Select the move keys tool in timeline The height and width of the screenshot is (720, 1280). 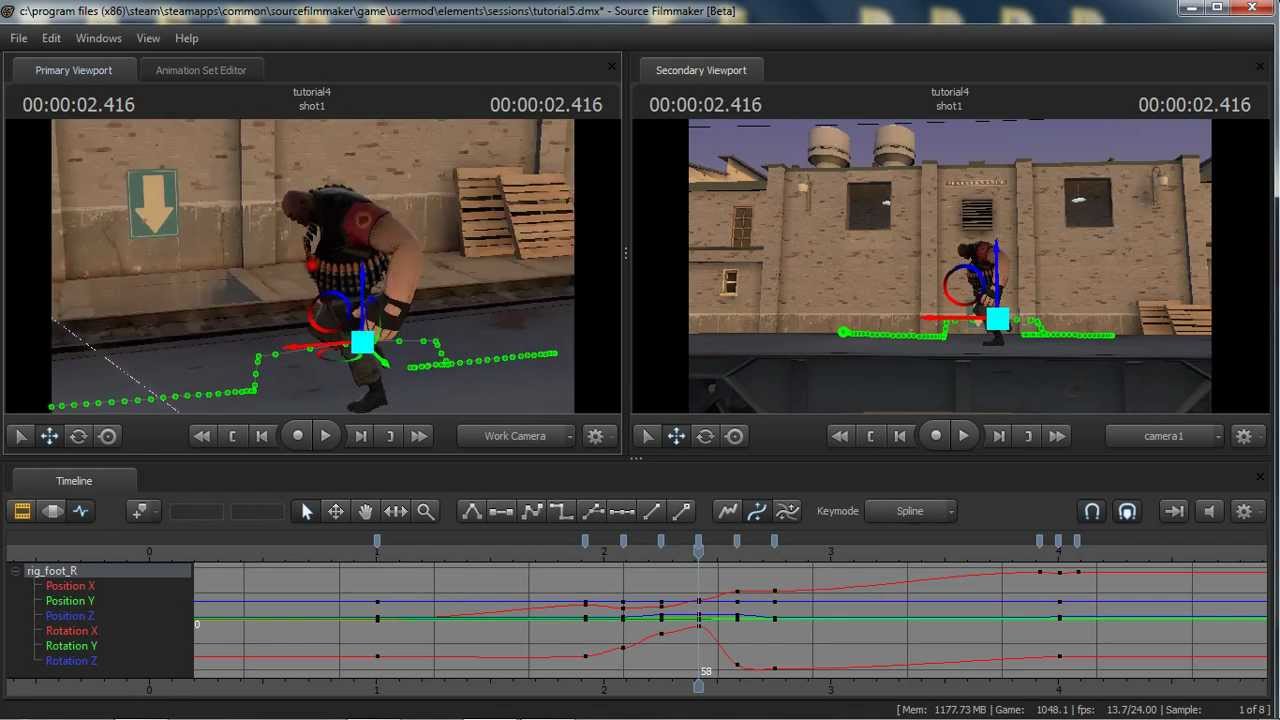pos(336,511)
